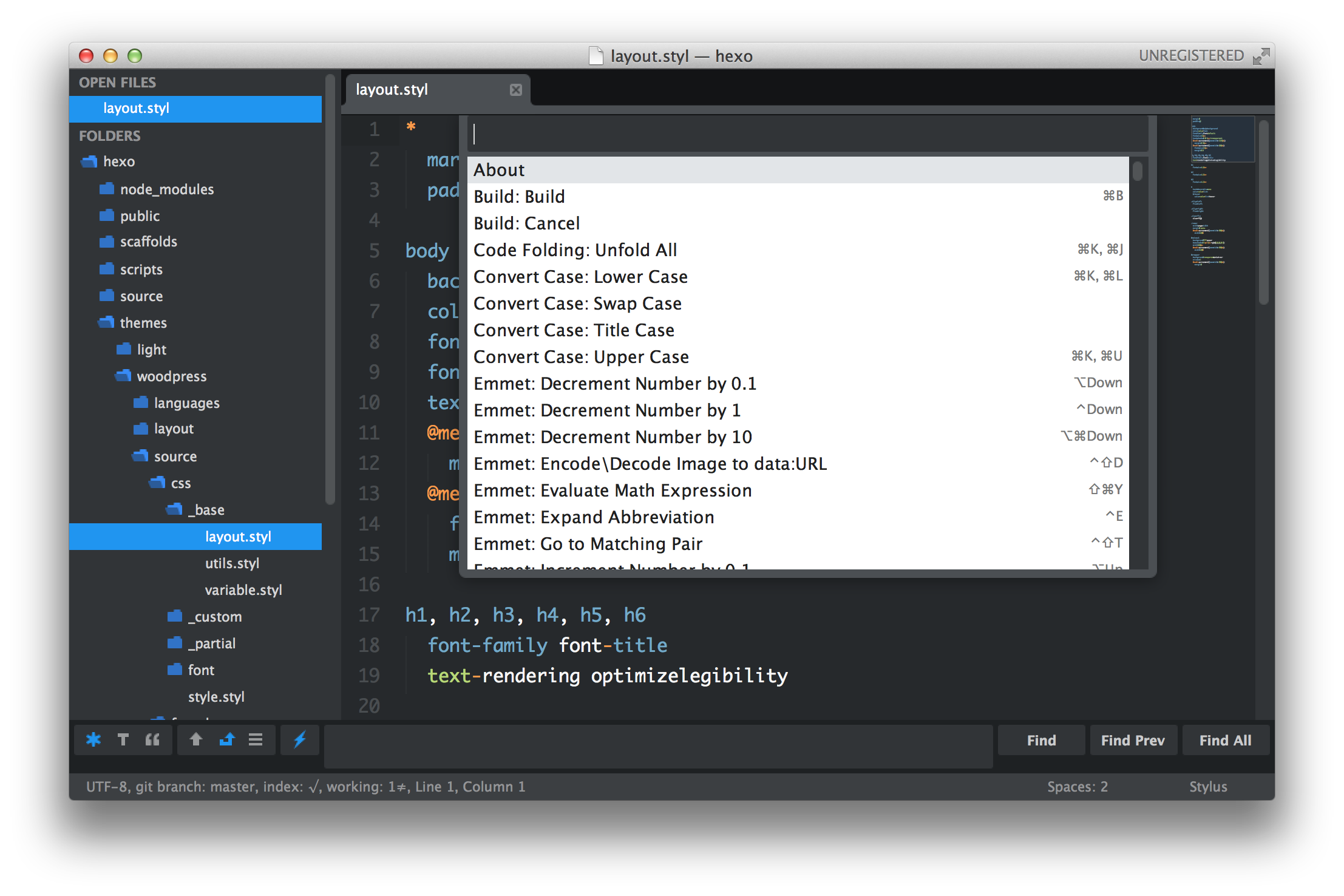Image resolution: width=1344 pixels, height=896 pixels.
Task: Toggle whole word quote-mark option
Action: coord(152,739)
